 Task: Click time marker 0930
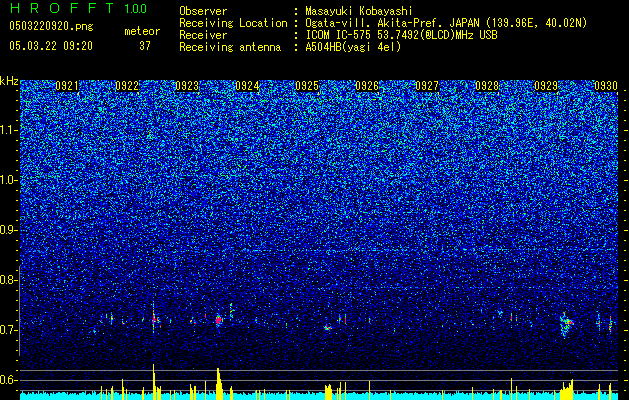pos(606,86)
